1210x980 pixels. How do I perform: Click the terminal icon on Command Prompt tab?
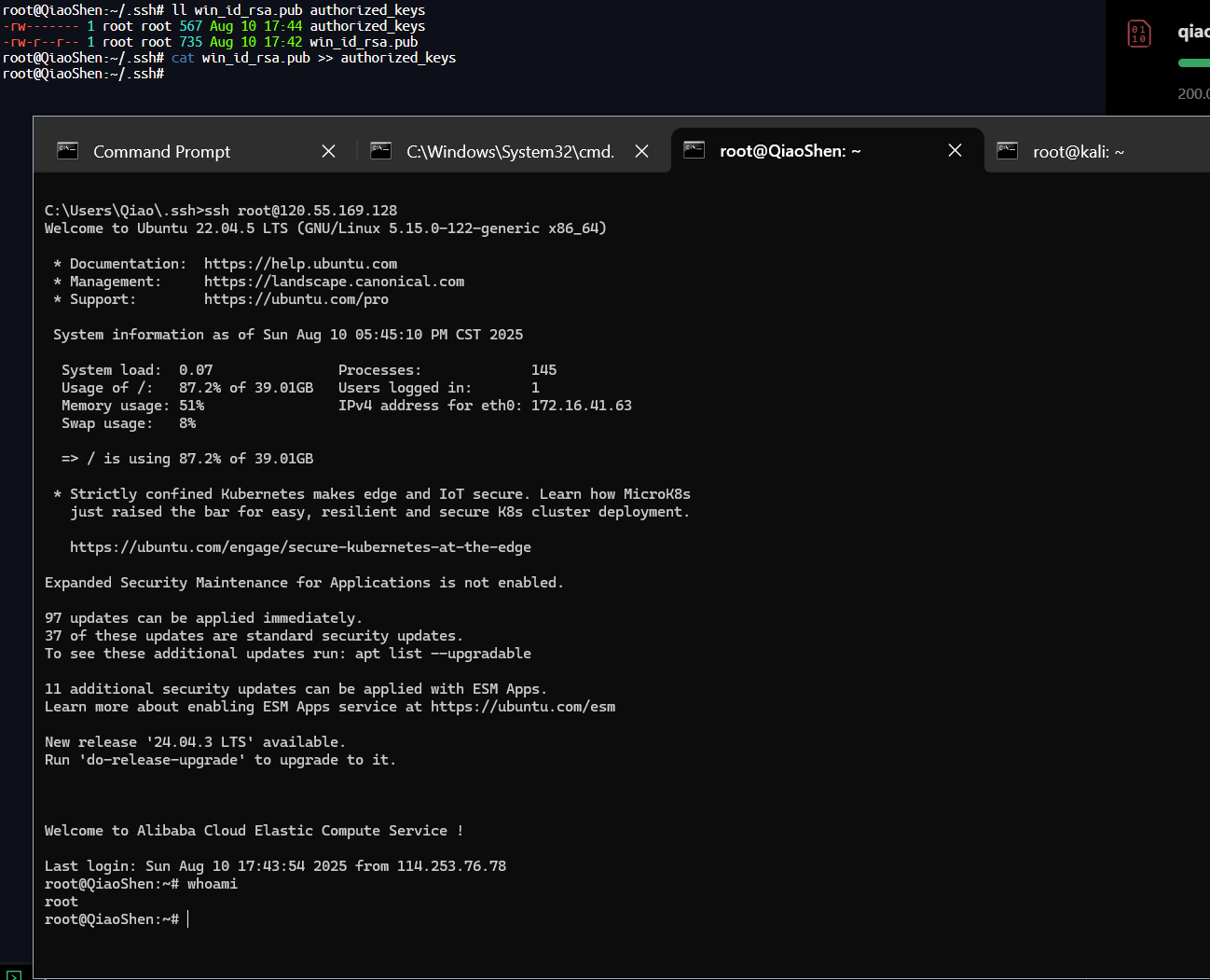pyautogui.click(x=68, y=151)
